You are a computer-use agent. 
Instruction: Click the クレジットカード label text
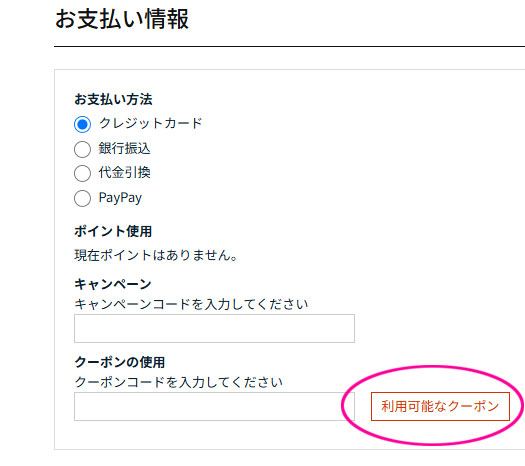(x=151, y=123)
